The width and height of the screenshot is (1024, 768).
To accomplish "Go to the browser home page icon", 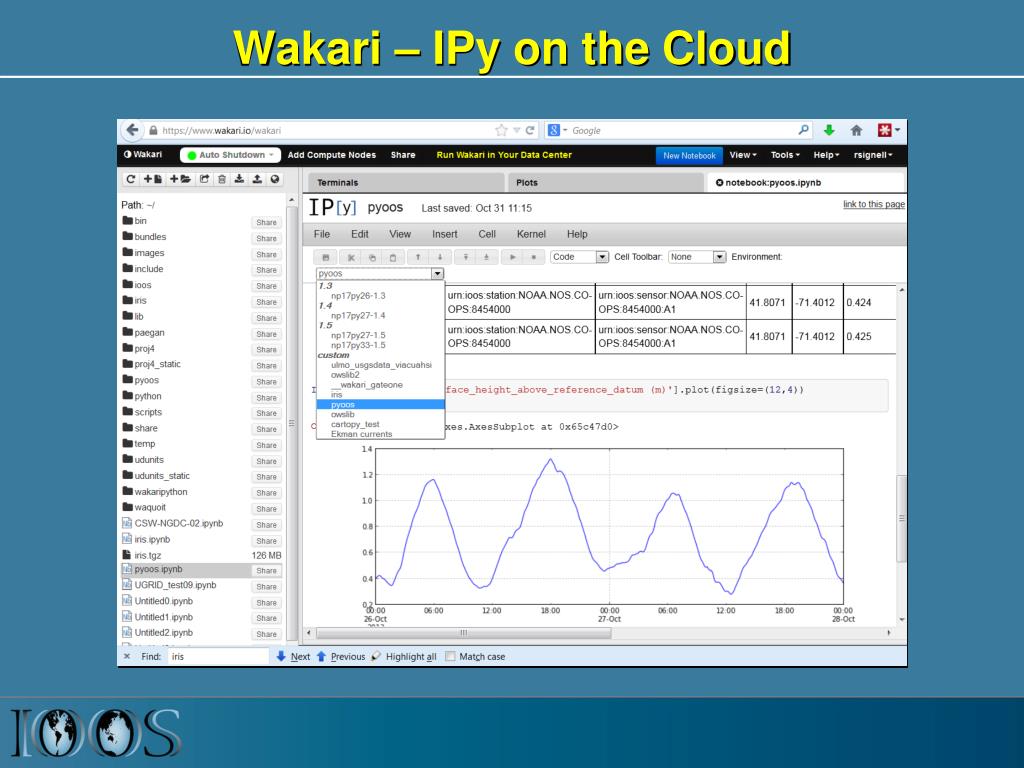I will click(857, 131).
